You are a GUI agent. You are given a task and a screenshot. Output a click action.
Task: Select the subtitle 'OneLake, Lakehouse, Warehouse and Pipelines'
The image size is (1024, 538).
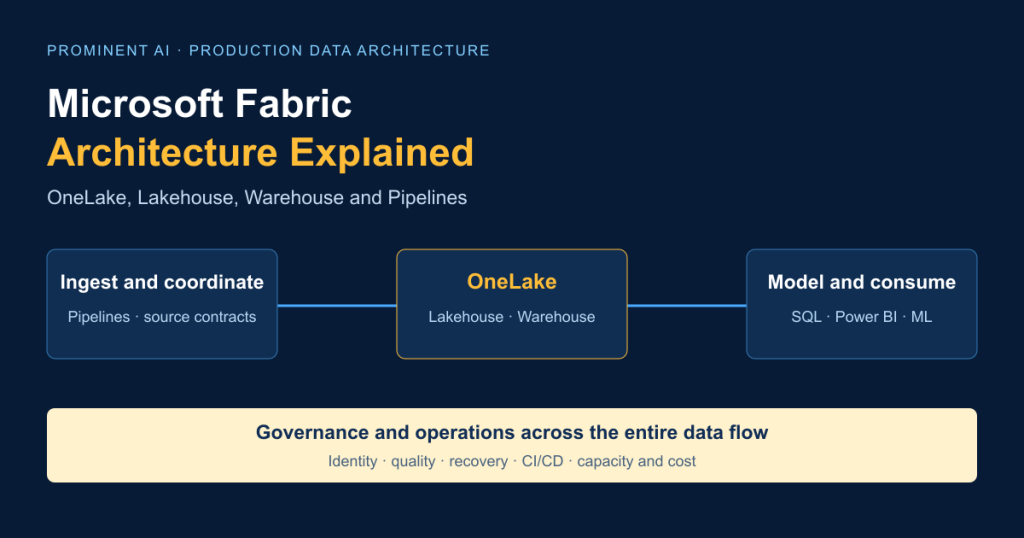257,198
